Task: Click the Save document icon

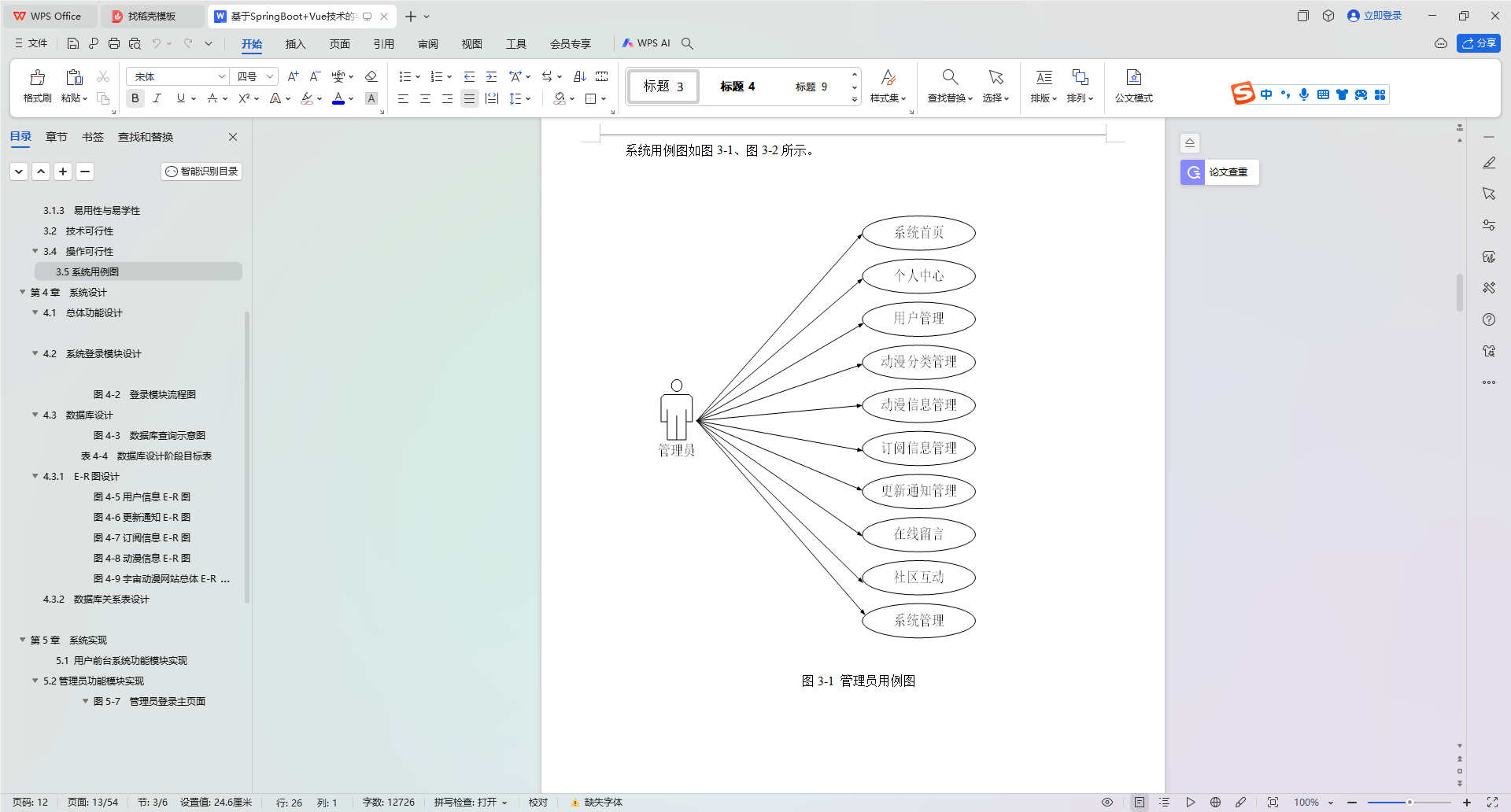Action: [x=72, y=43]
